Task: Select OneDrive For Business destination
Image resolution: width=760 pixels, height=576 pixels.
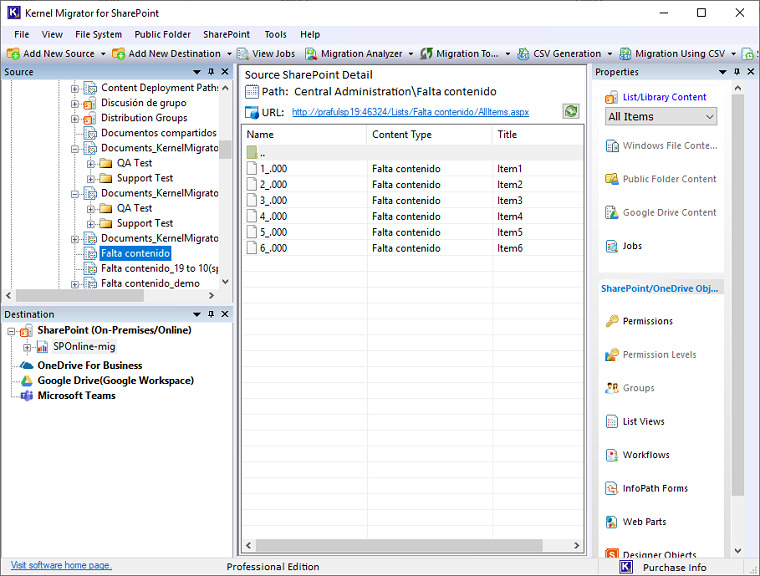Action: coord(90,366)
